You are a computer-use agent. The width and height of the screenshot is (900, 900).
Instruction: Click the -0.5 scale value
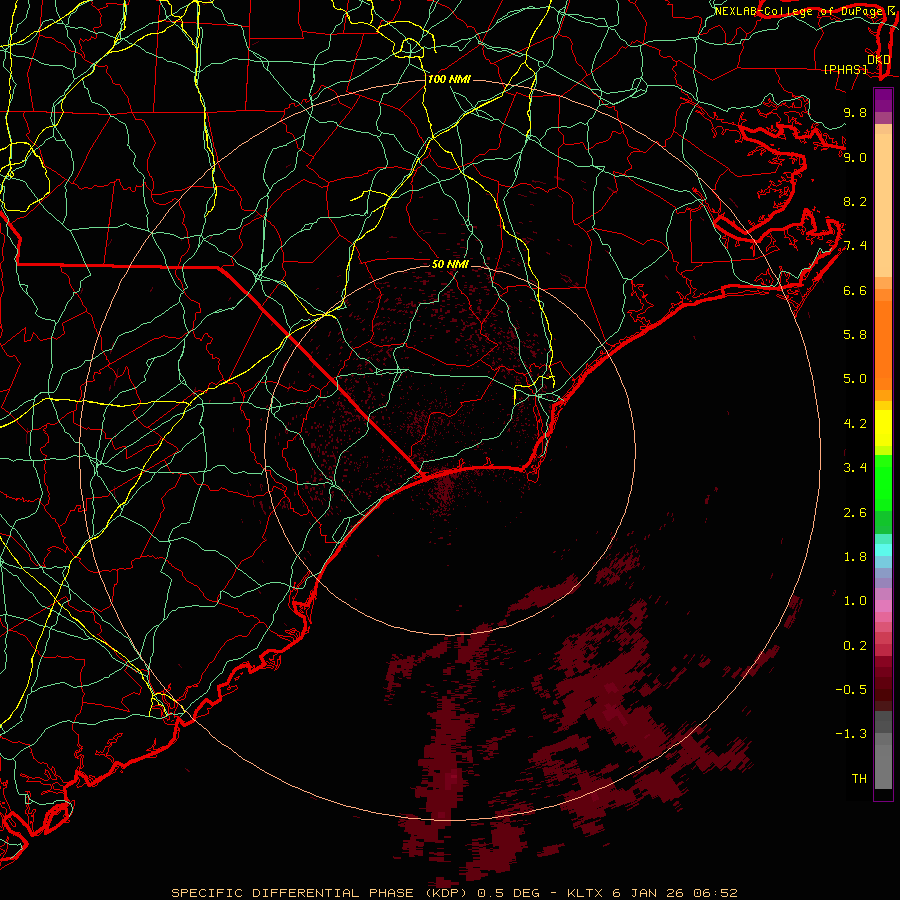pyautogui.click(x=851, y=689)
